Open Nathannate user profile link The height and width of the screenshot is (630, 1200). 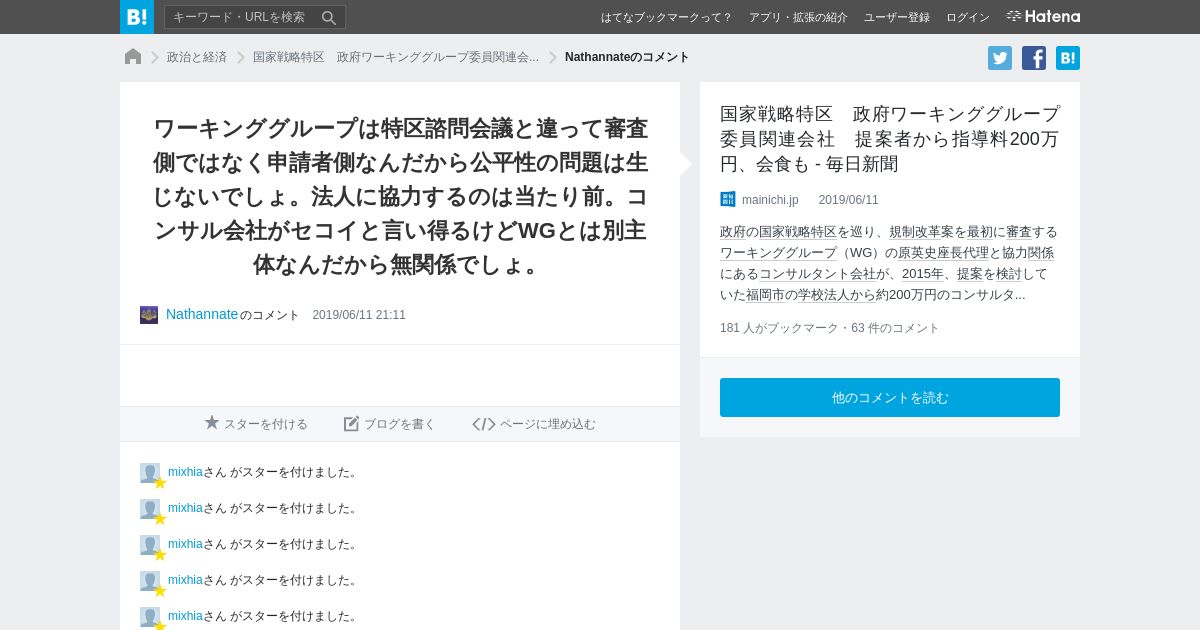coord(202,314)
